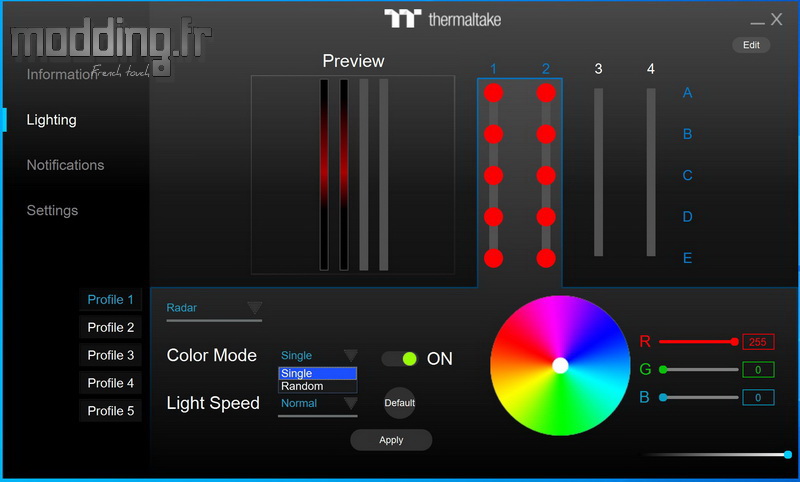Switch to Profile 3
Viewport: 800px width, 482px height.
coord(110,355)
